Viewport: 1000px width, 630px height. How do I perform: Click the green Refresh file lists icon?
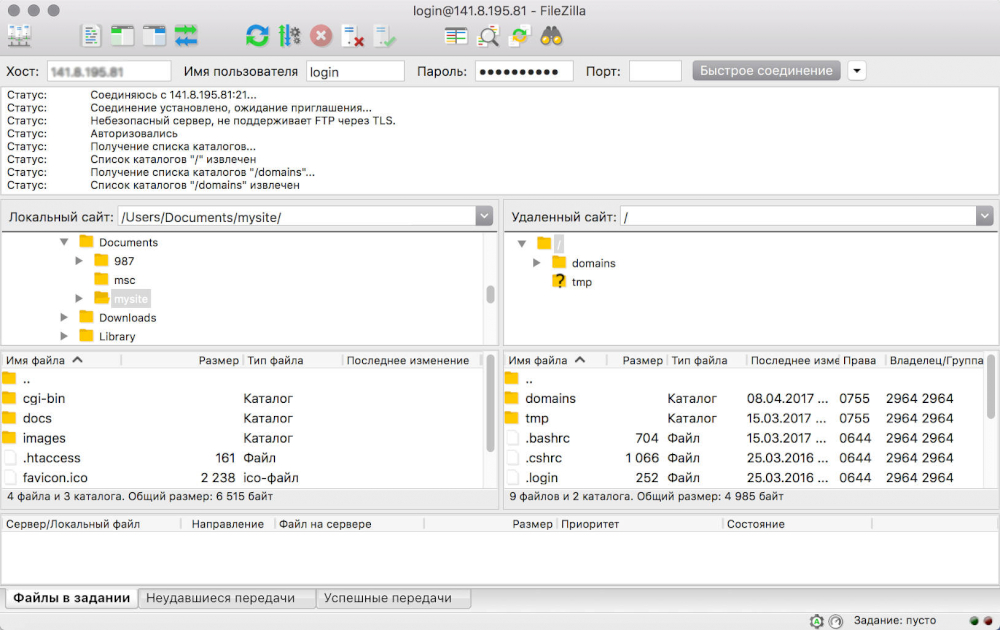[257, 36]
